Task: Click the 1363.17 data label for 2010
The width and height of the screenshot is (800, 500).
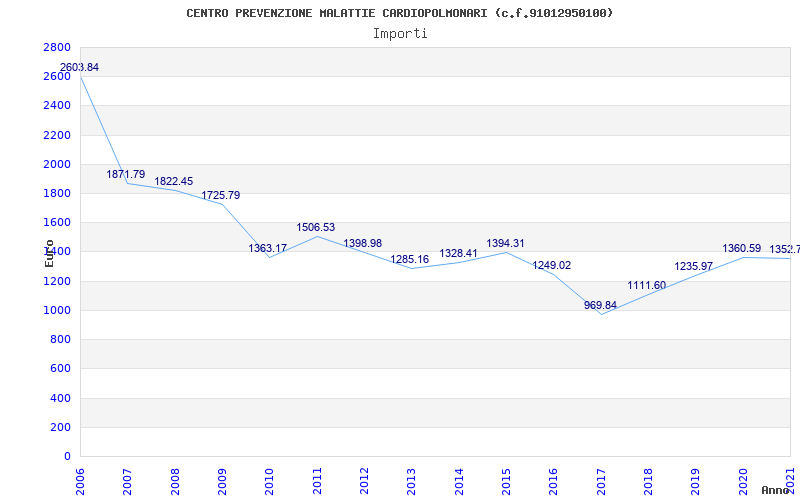Action: [268, 249]
